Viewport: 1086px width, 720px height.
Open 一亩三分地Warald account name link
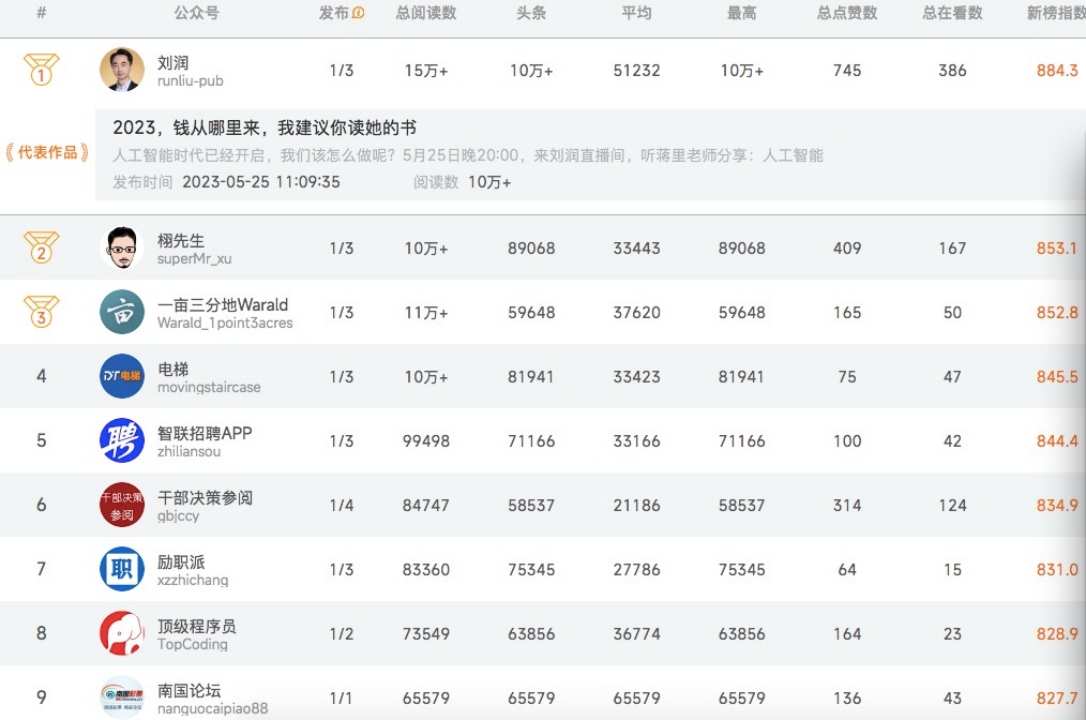click(x=222, y=305)
